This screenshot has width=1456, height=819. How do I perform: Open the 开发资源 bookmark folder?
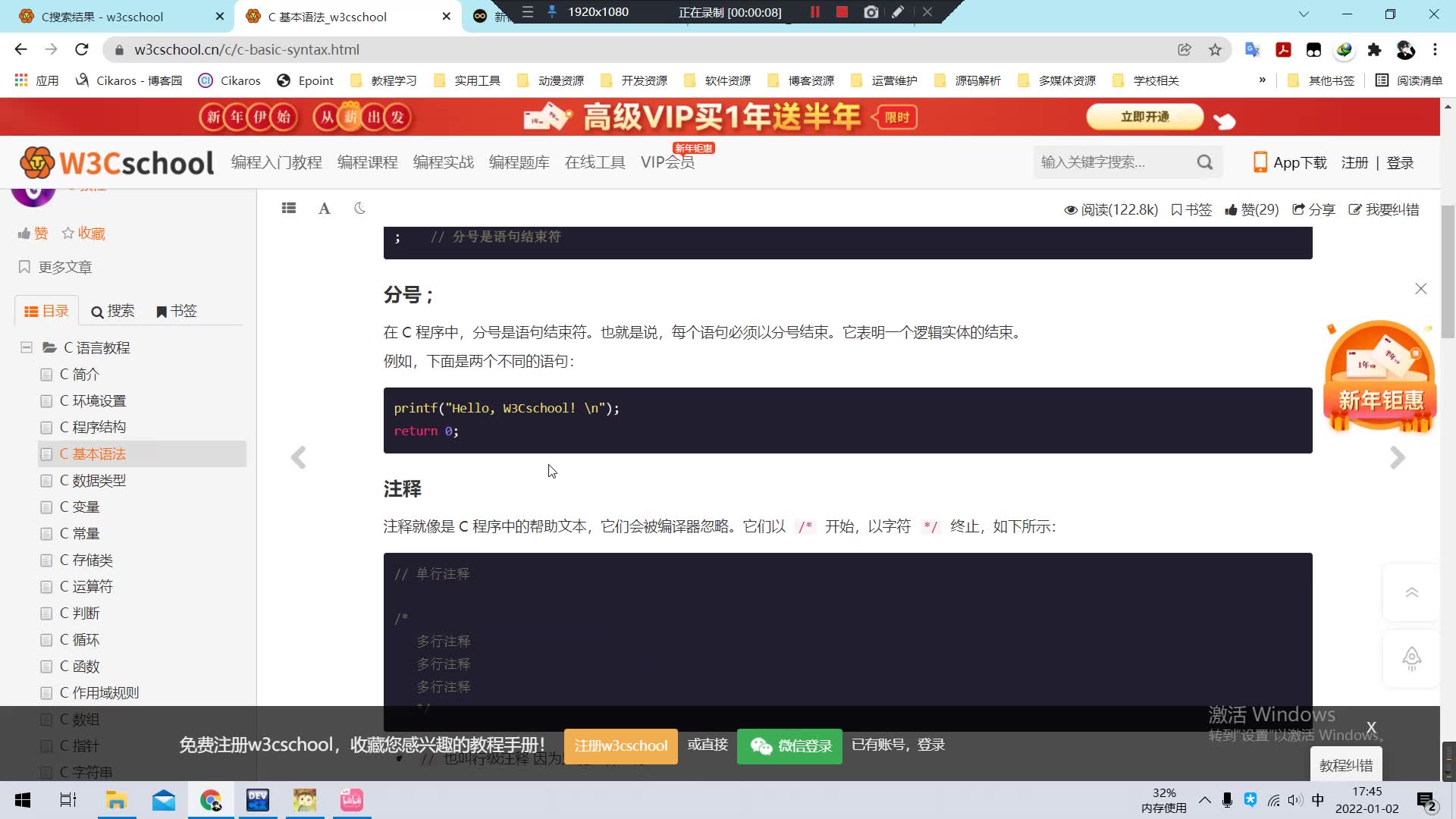(x=635, y=80)
